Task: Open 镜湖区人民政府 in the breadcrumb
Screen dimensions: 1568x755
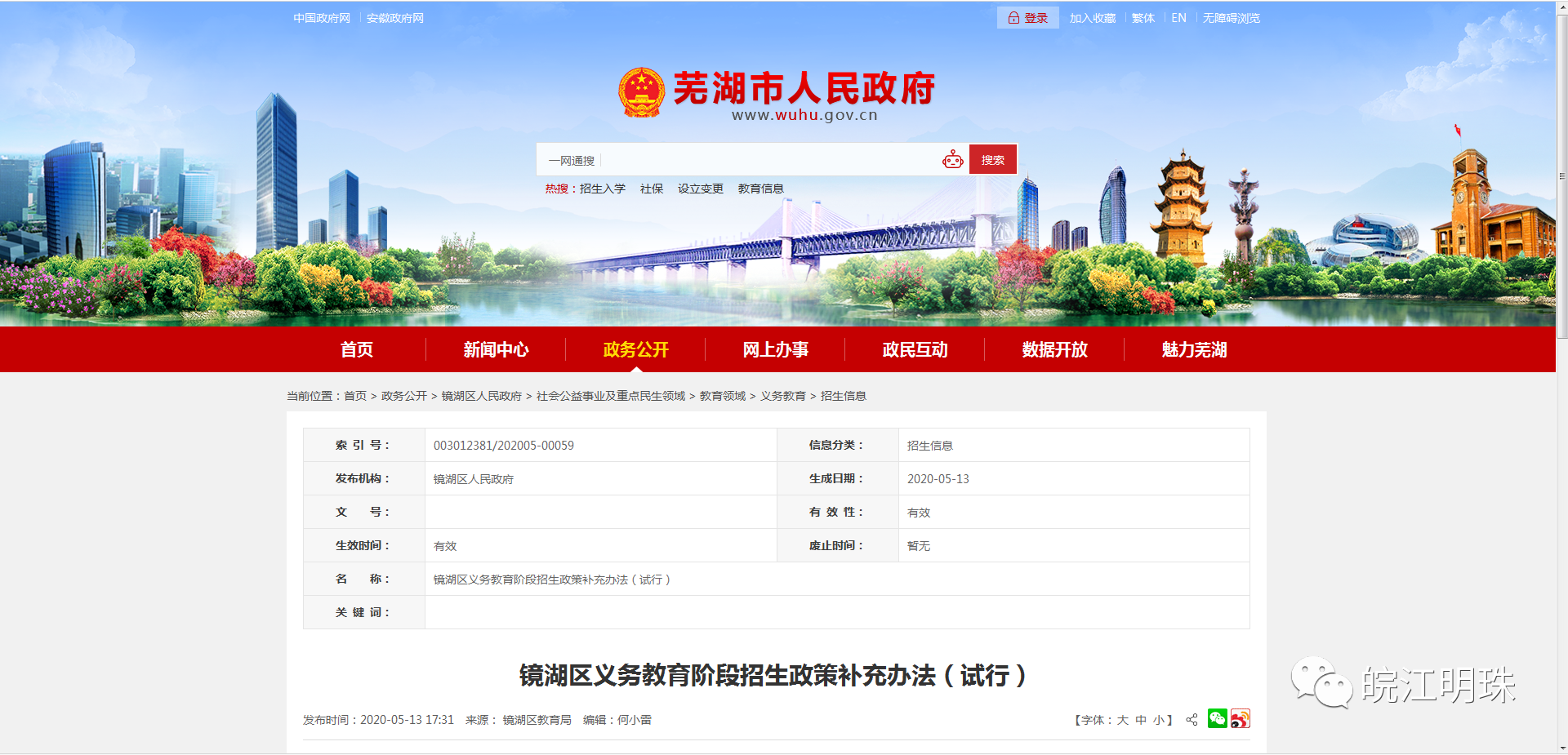Action: pos(481,396)
